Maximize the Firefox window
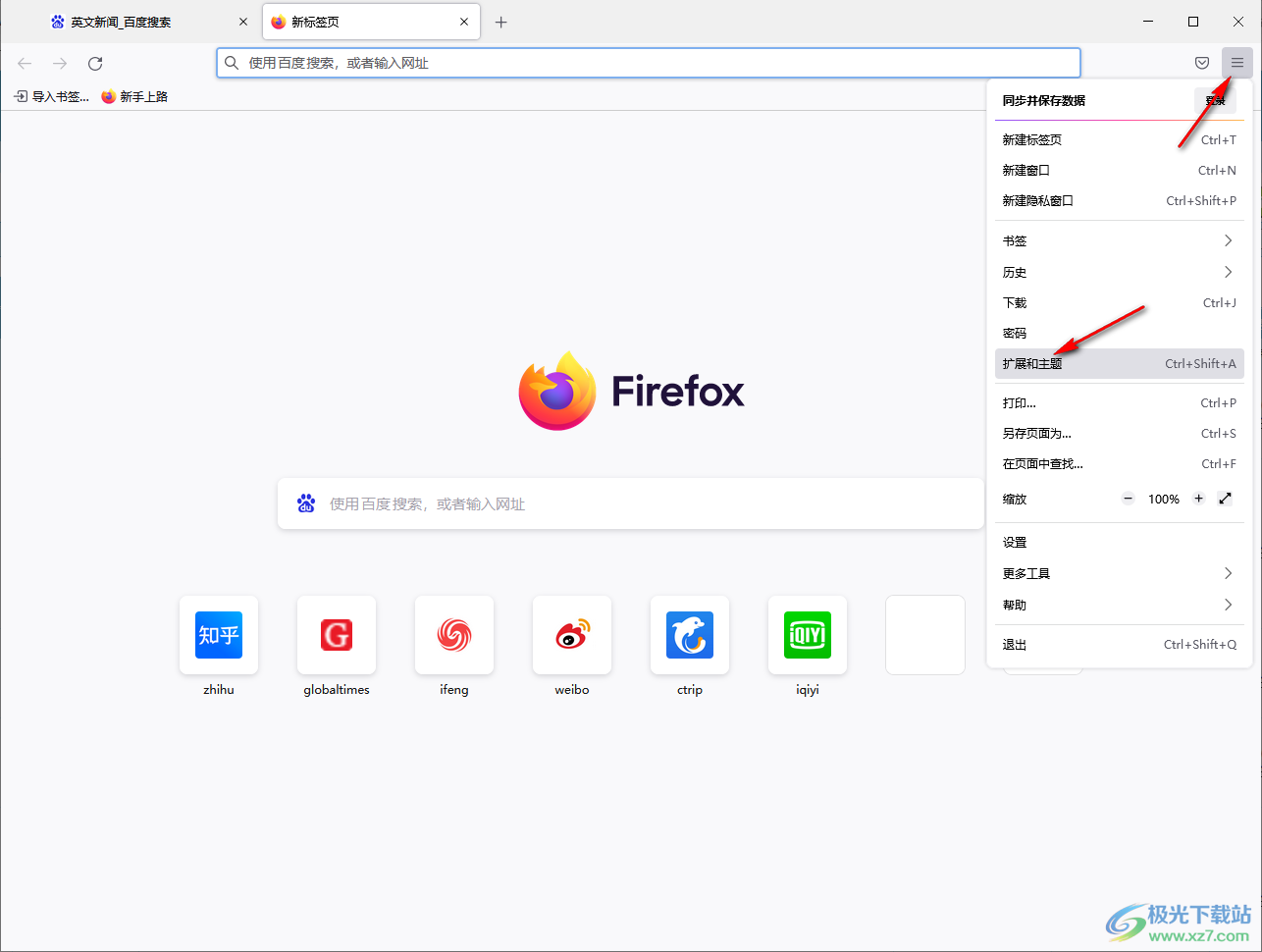Screen dimensions: 1262x952 pyautogui.click(x=1193, y=22)
